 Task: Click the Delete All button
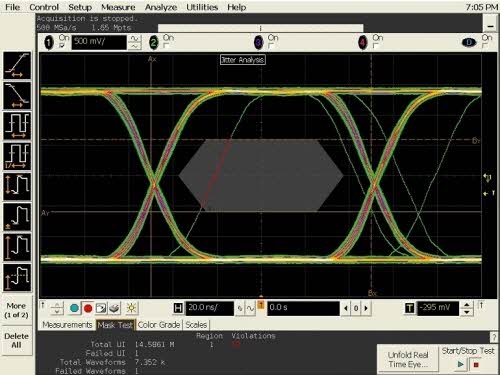pyautogui.click(x=16, y=341)
